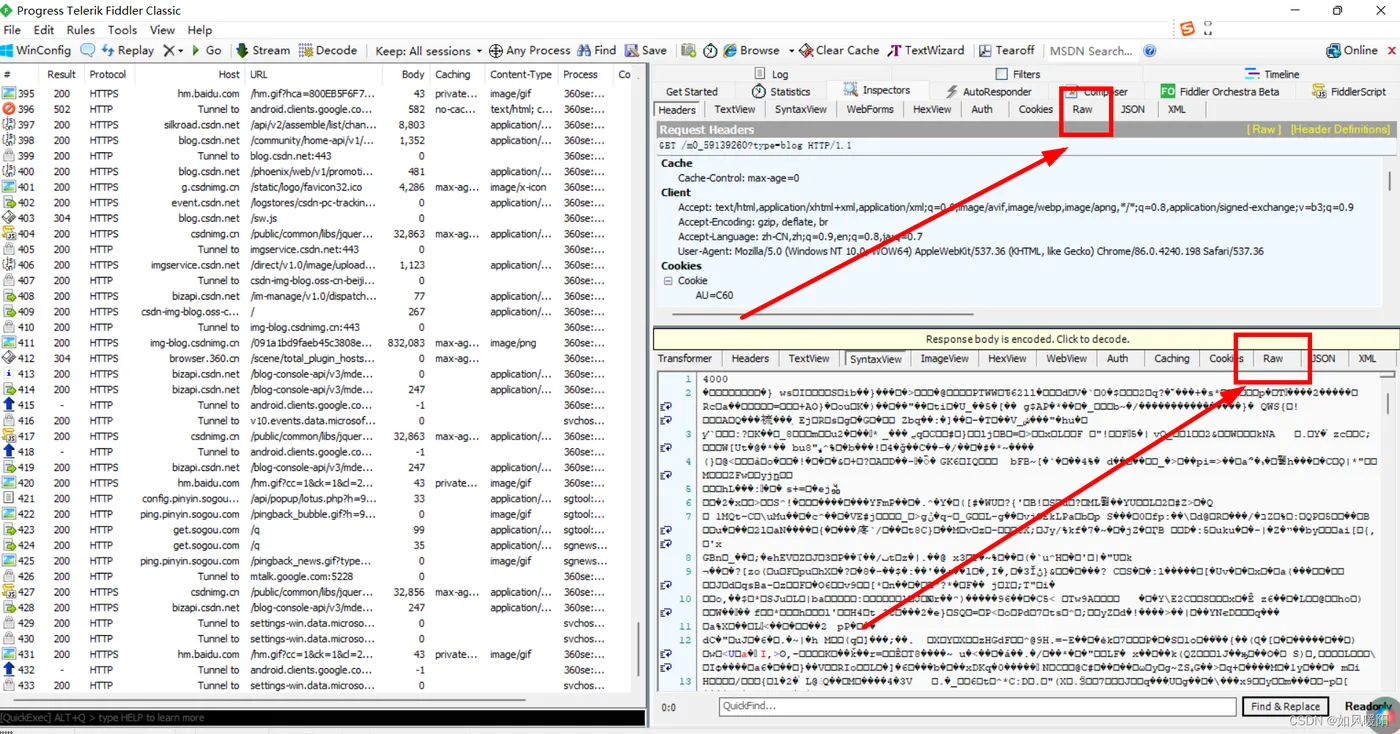The height and width of the screenshot is (734, 1400).
Task: Open the AutoResponder tab
Action: pyautogui.click(x=988, y=91)
